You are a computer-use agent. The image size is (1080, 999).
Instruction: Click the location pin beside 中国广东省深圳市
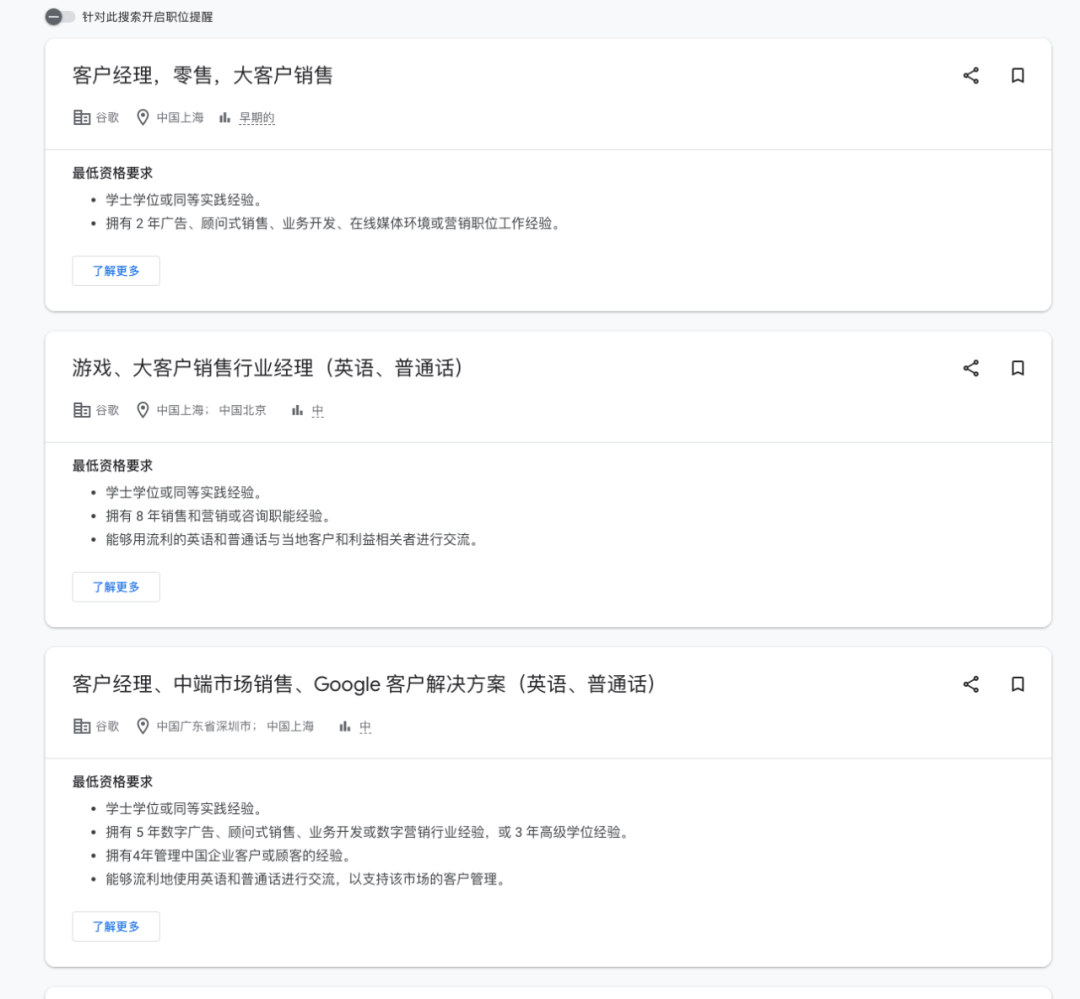pos(143,726)
